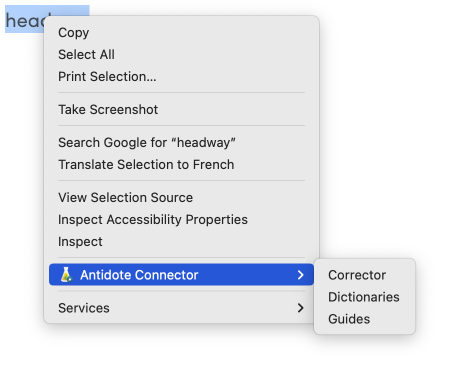Screen dimensions: 451x368
Task: Expand the Antidote Connector submenu chevron
Action: click(300, 275)
